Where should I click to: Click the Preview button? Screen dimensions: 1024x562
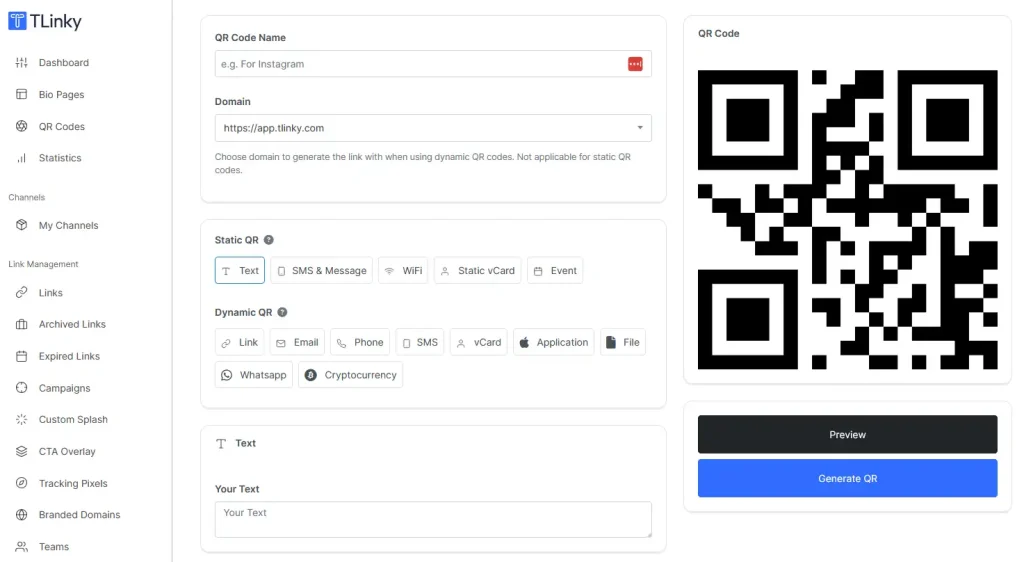click(847, 434)
